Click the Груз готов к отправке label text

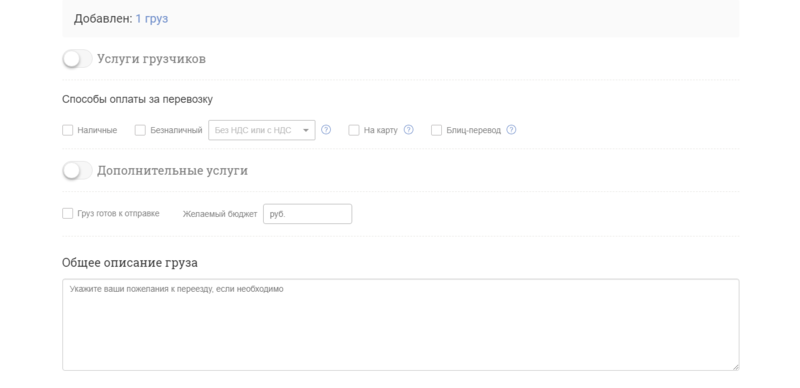click(x=118, y=213)
